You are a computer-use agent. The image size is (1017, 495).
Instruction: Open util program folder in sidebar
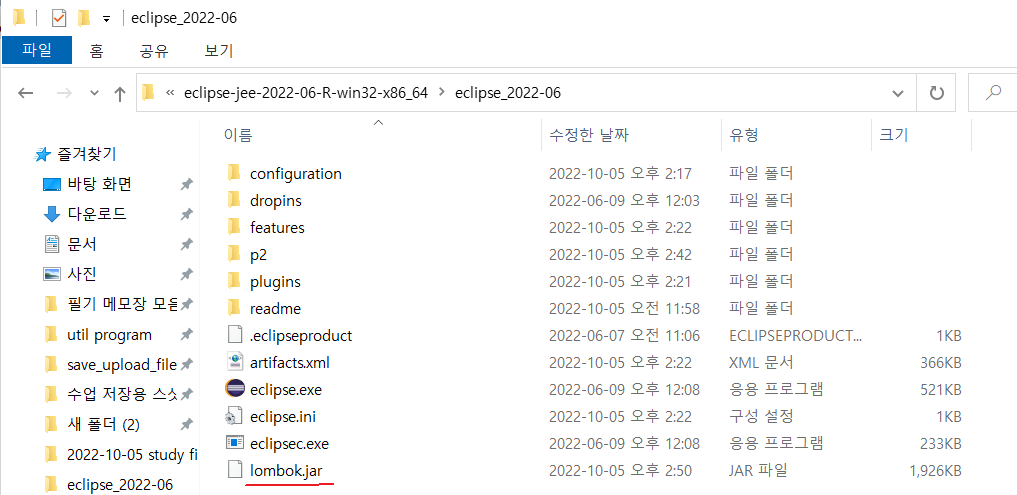[109, 335]
